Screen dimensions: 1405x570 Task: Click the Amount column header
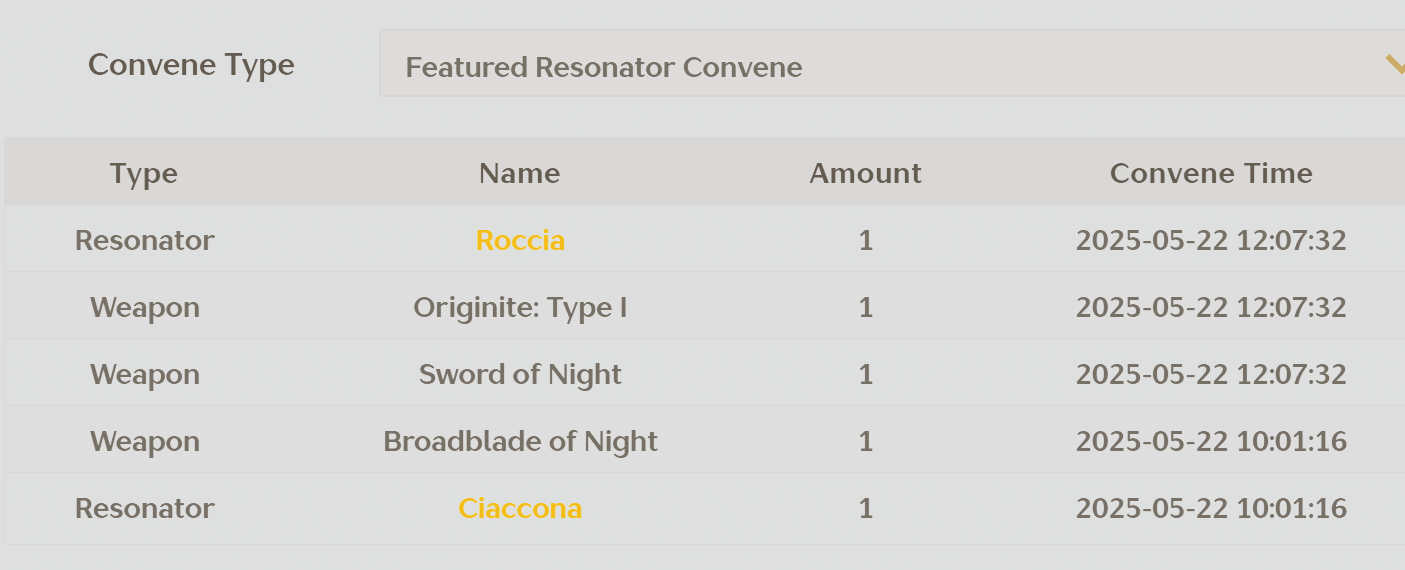[865, 173]
